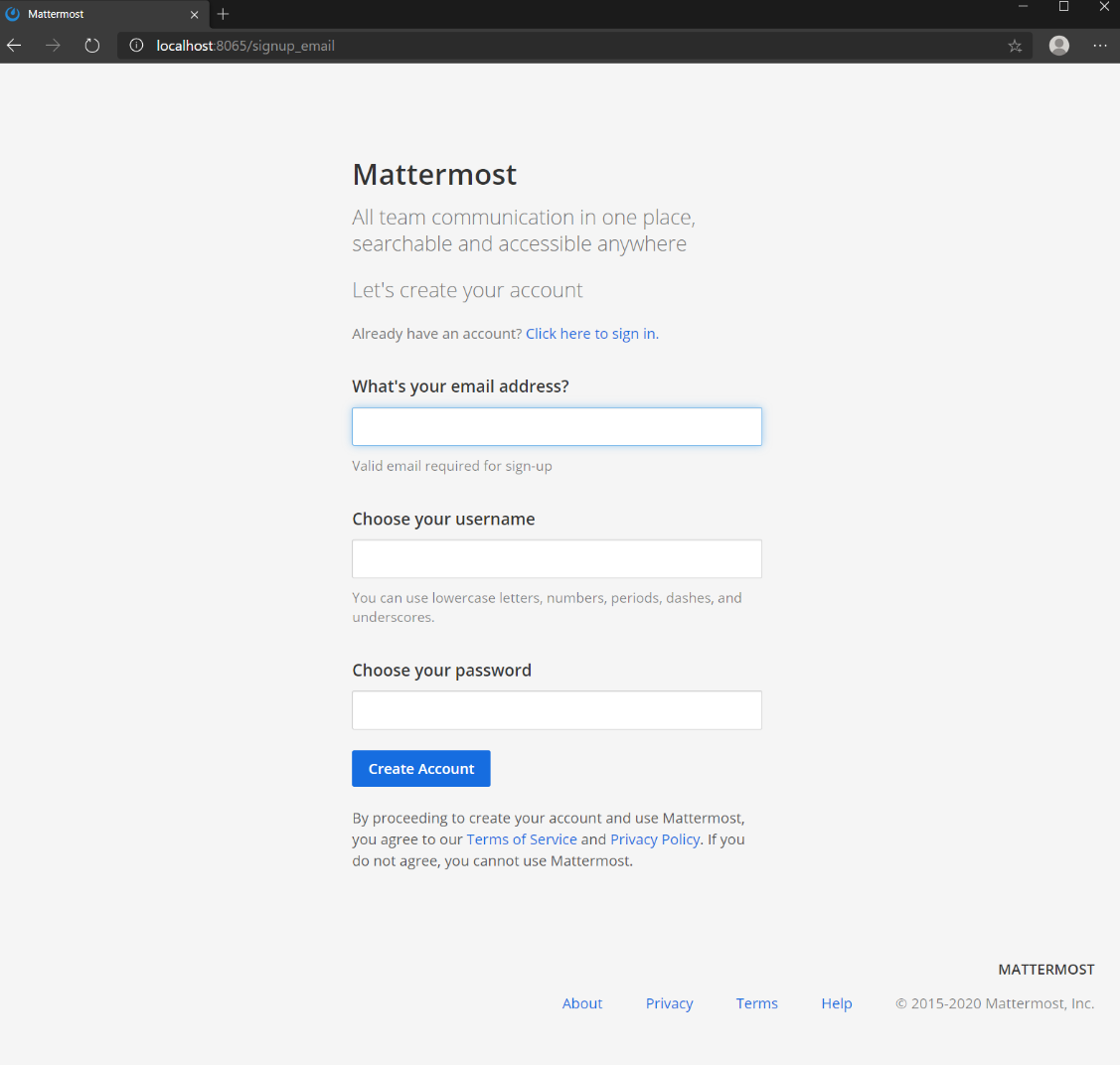Click into the username field
Viewport: 1120px width, 1065px height.
tap(557, 558)
